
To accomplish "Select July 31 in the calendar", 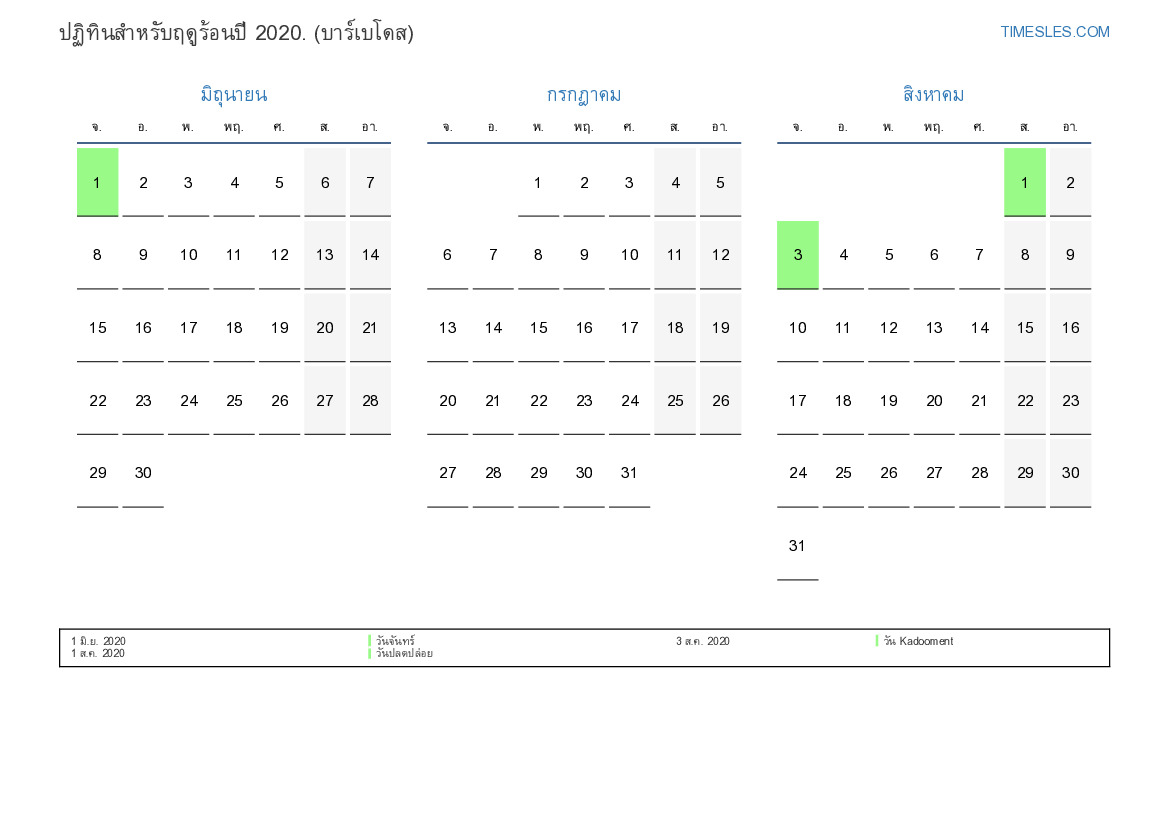I will pos(629,473).
